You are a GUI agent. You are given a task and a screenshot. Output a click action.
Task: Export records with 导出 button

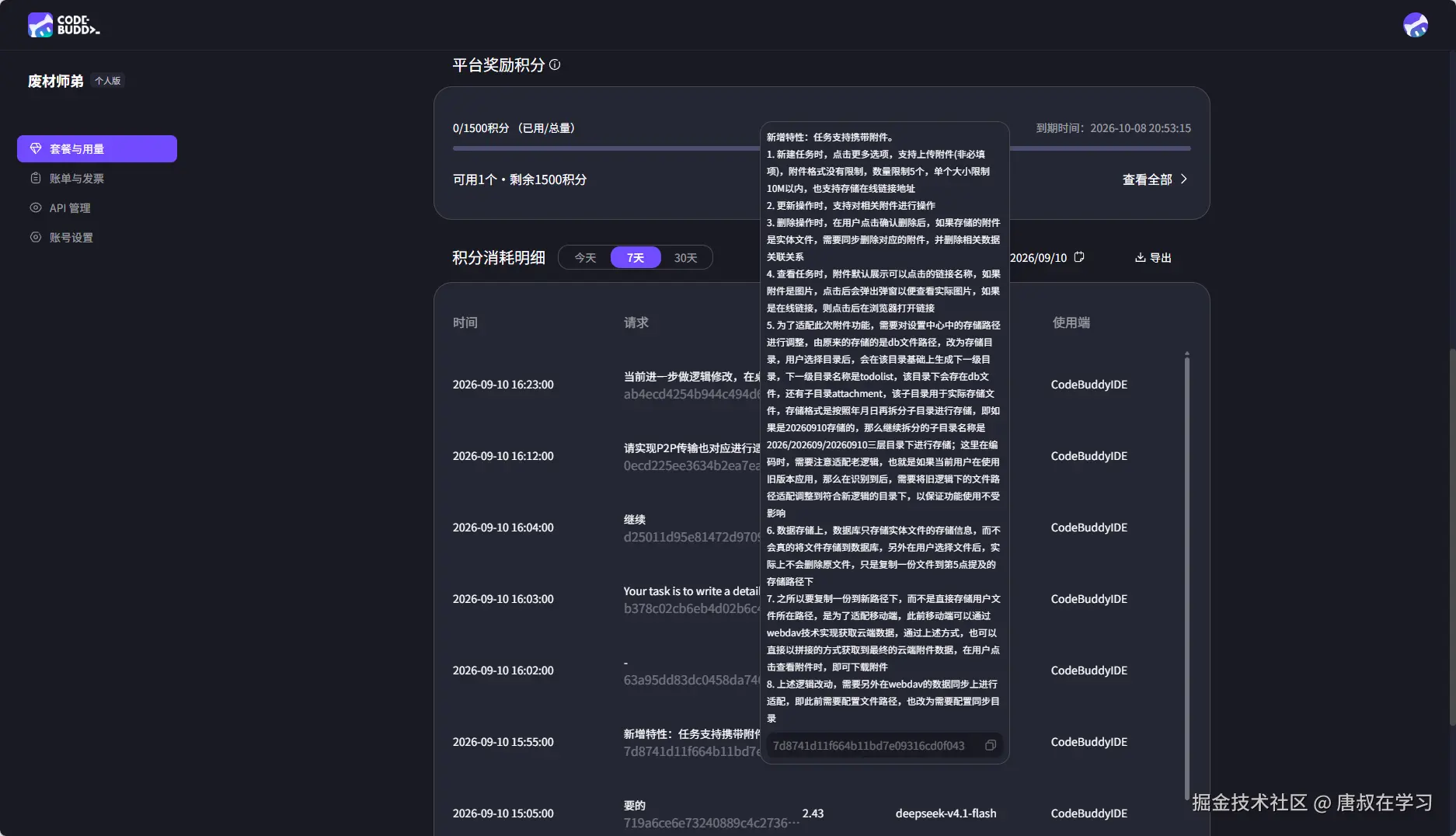(x=1153, y=257)
